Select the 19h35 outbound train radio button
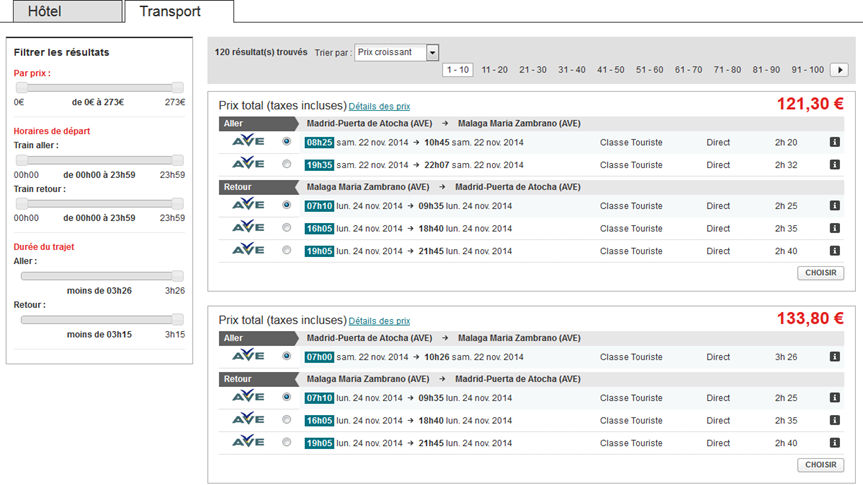This screenshot has width=863, height=485. pos(287,164)
